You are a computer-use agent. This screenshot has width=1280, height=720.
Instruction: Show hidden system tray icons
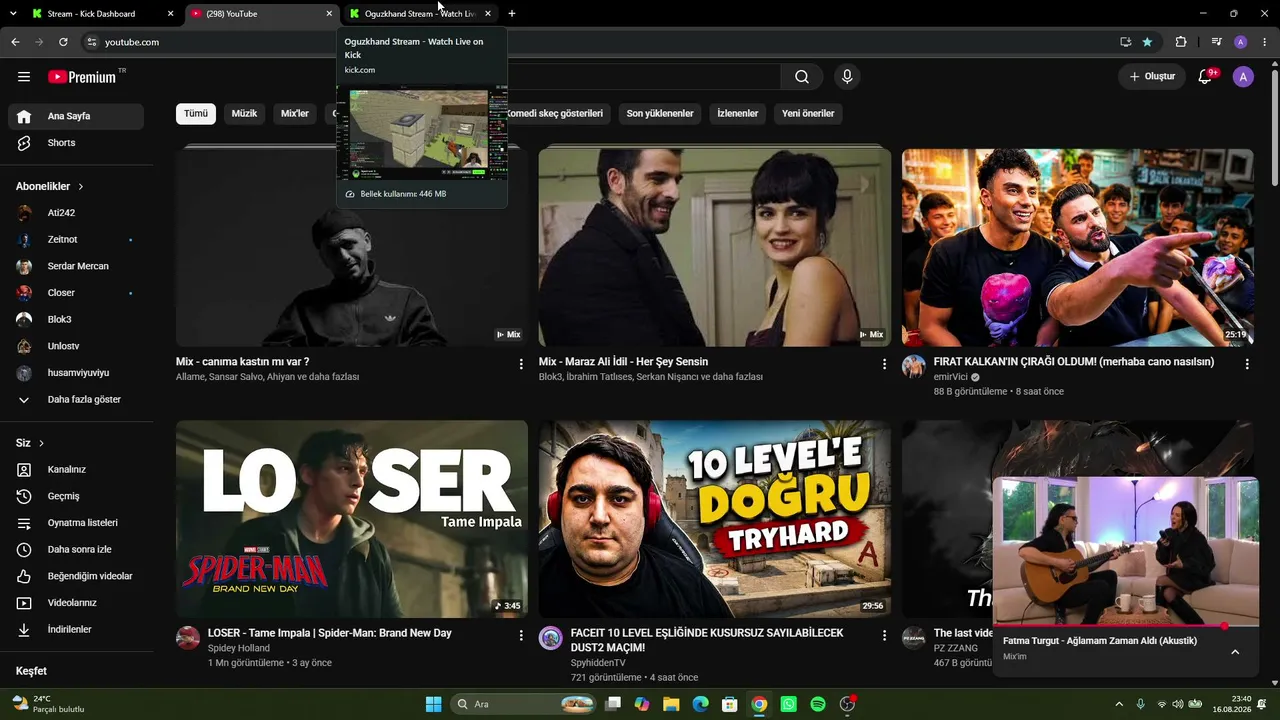(1119, 704)
